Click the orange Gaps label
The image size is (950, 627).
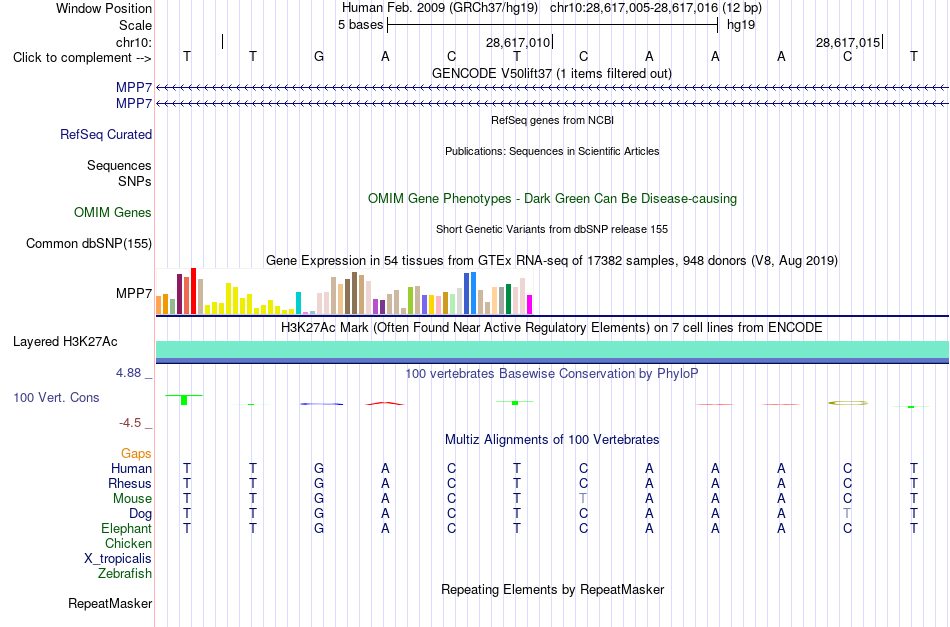click(x=136, y=453)
